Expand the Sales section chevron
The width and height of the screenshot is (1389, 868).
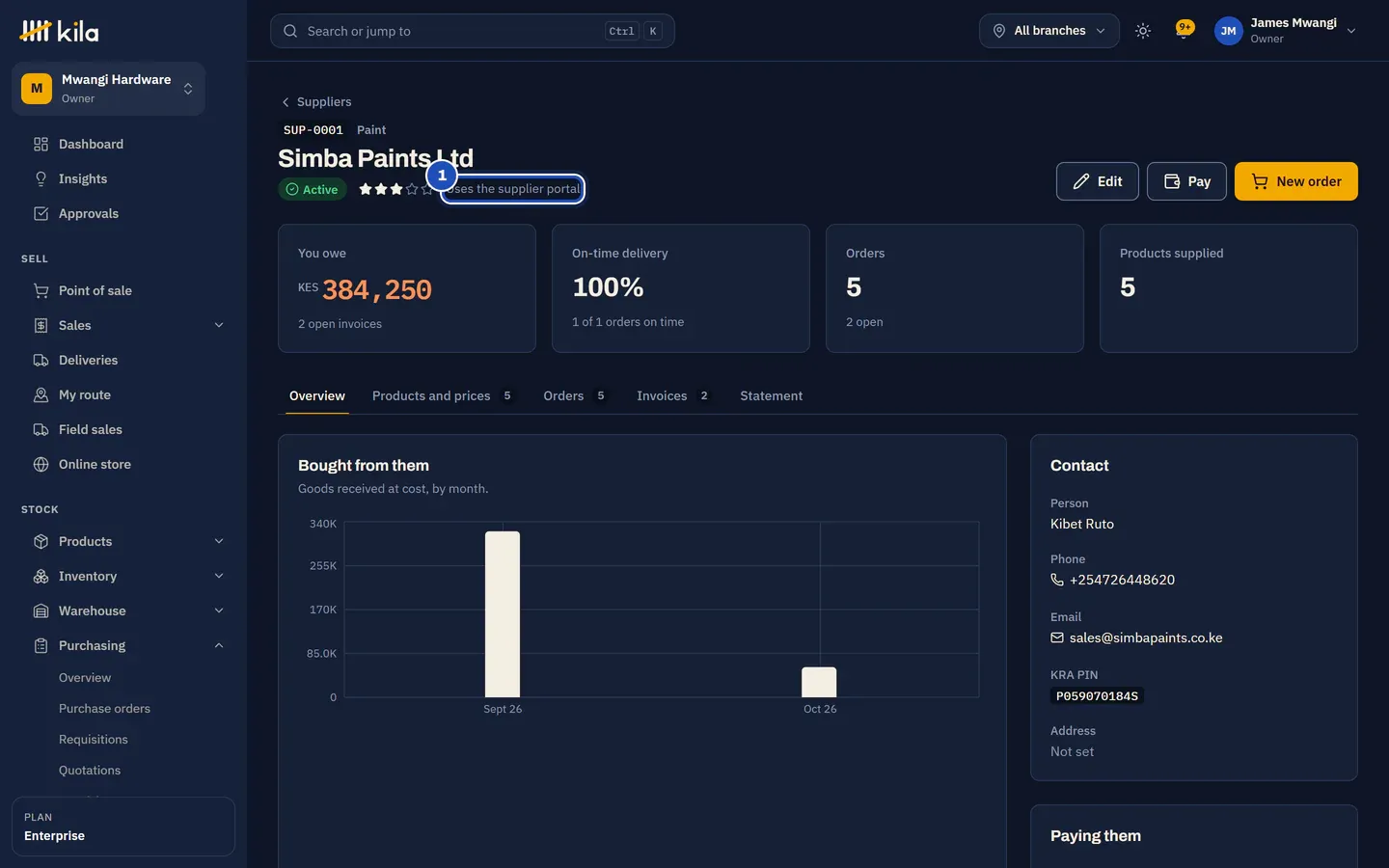click(x=219, y=325)
